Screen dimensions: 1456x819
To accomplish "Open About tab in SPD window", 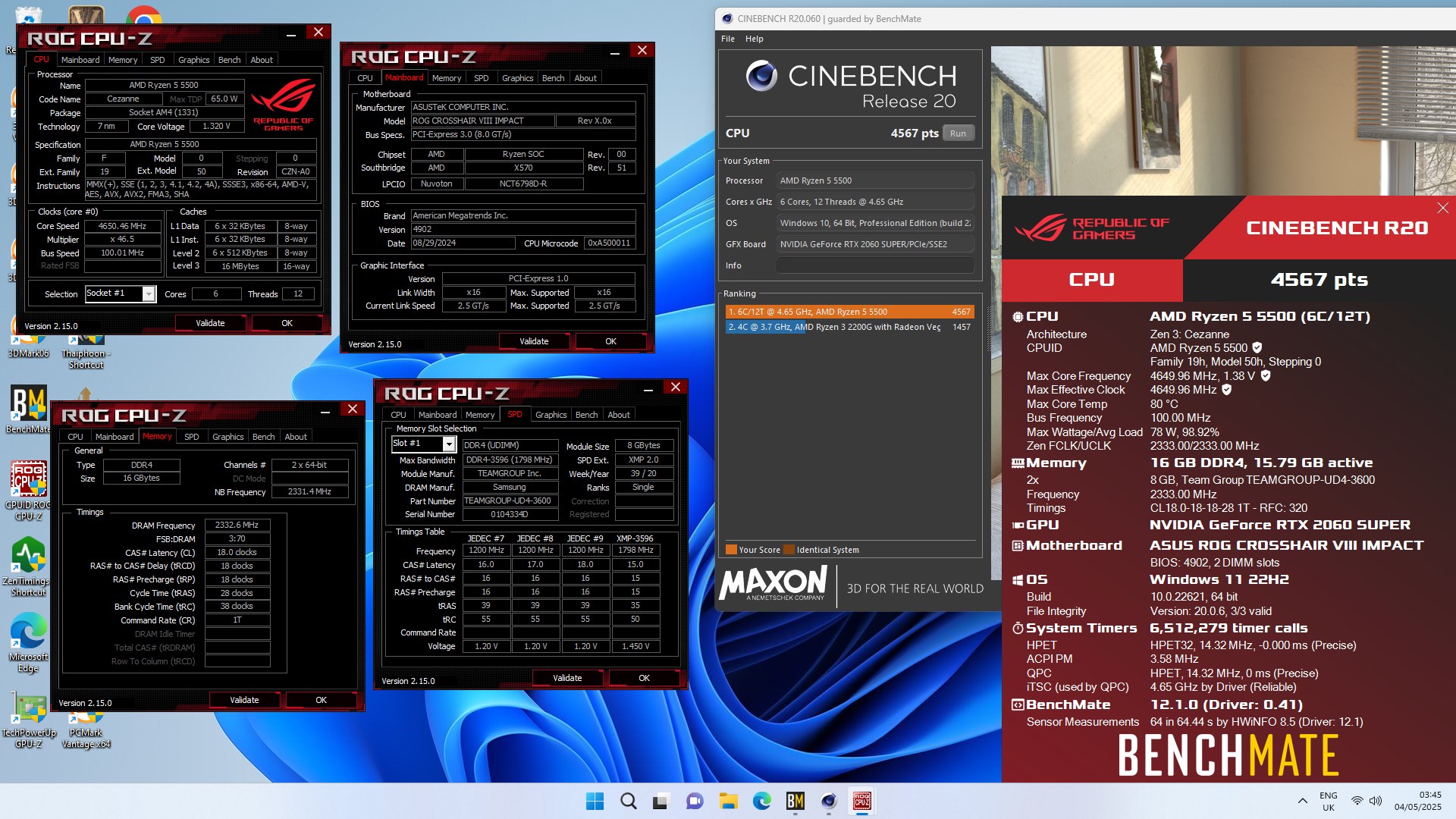I will point(619,415).
